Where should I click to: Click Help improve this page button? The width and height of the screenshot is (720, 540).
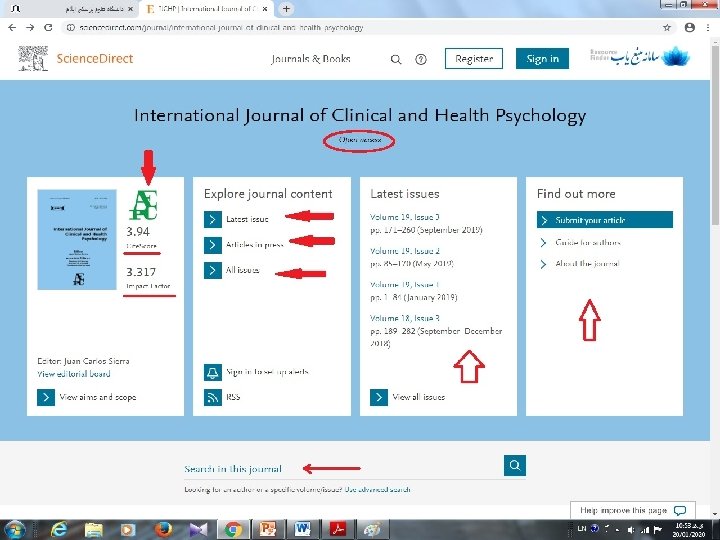coord(633,510)
